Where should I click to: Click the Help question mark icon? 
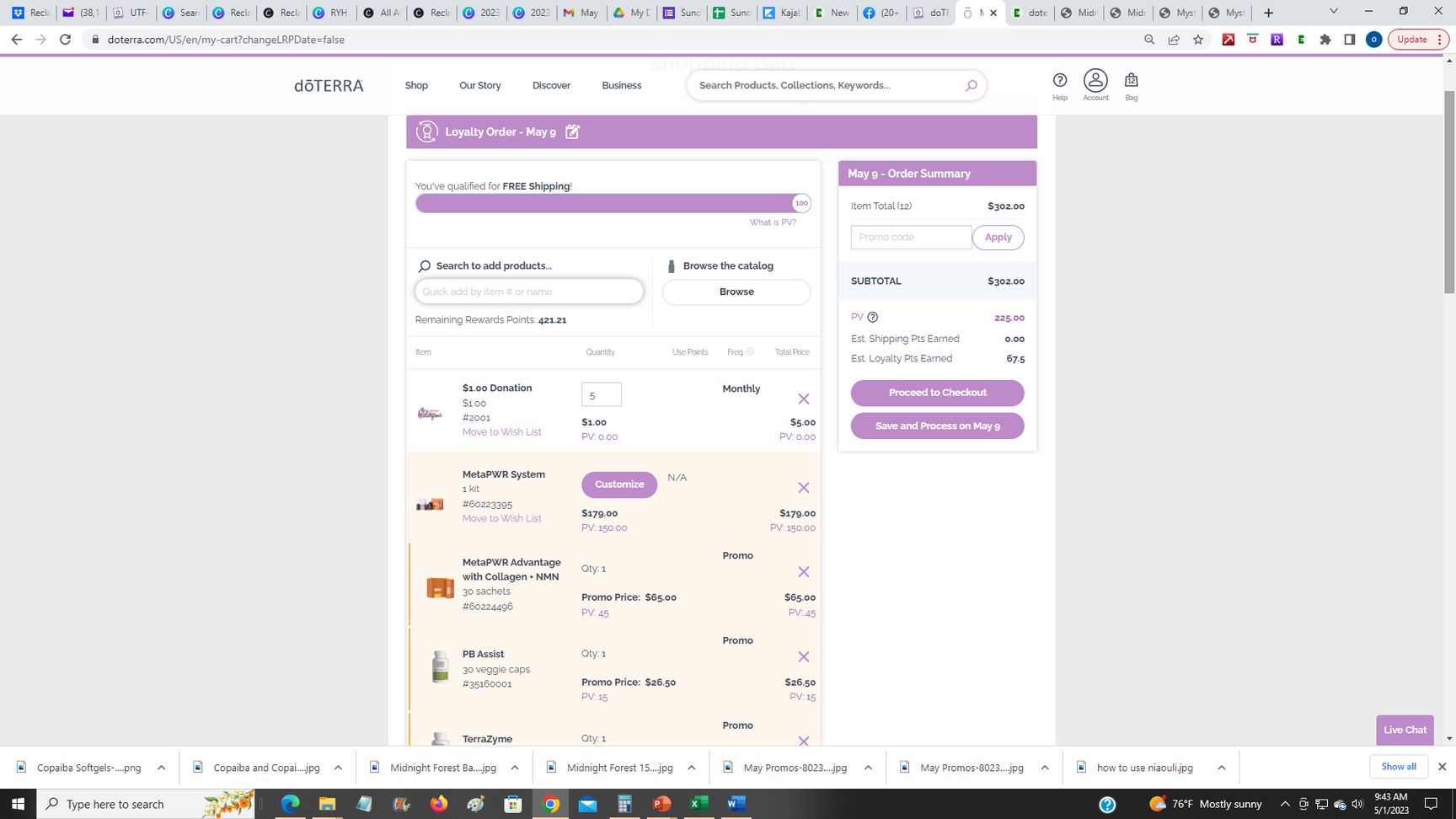(x=1060, y=81)
